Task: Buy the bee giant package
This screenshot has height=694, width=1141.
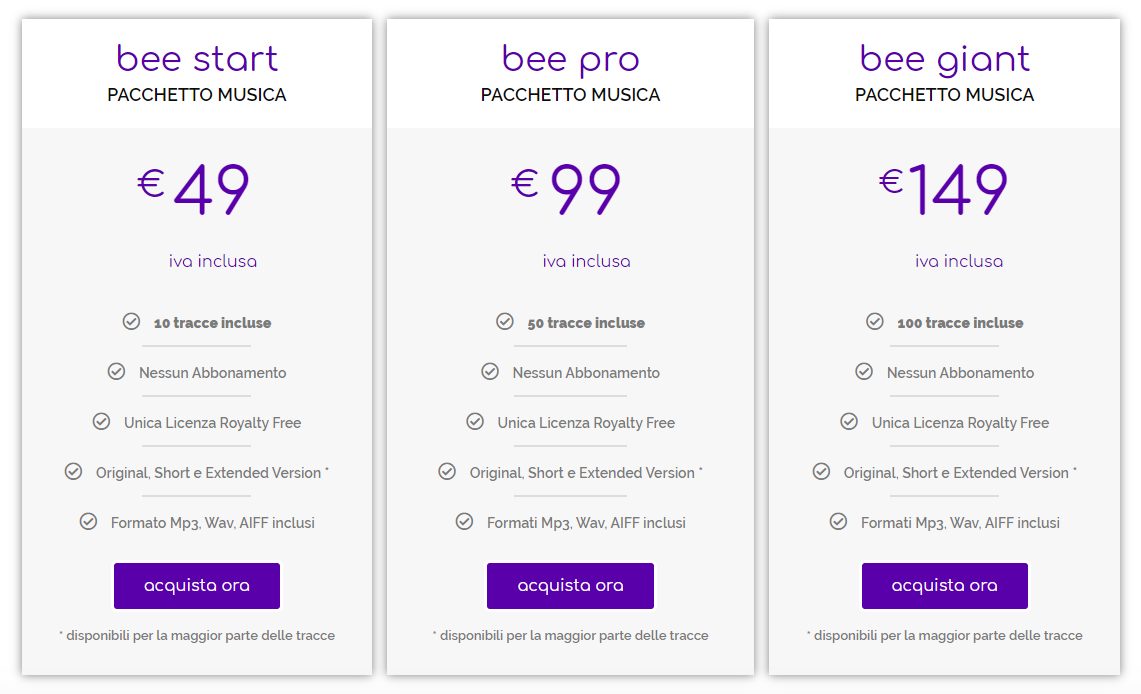Action: [x=944, y=586]
